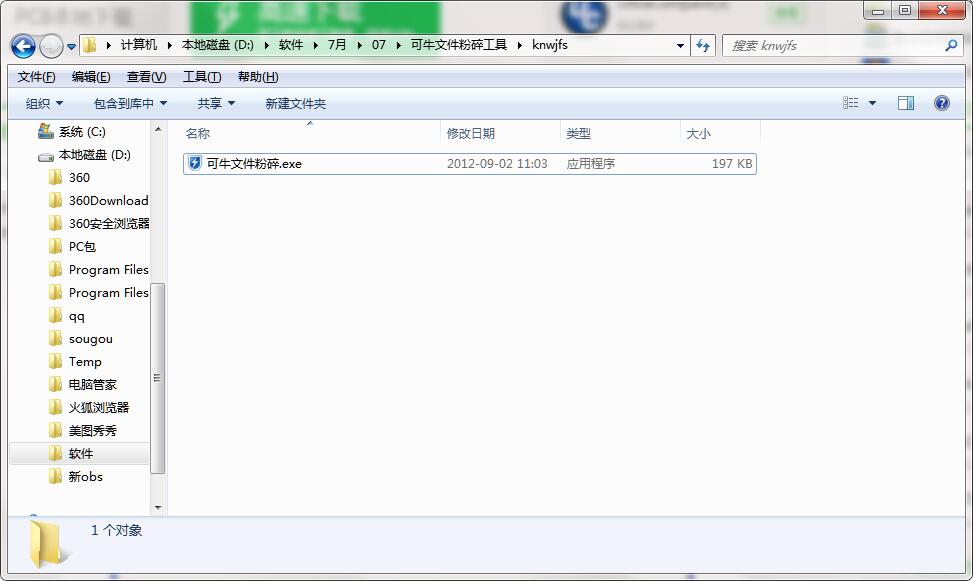Open 包含到库中 dropdown
Screen dimensions: 973x581
click(x=130, y=104)
